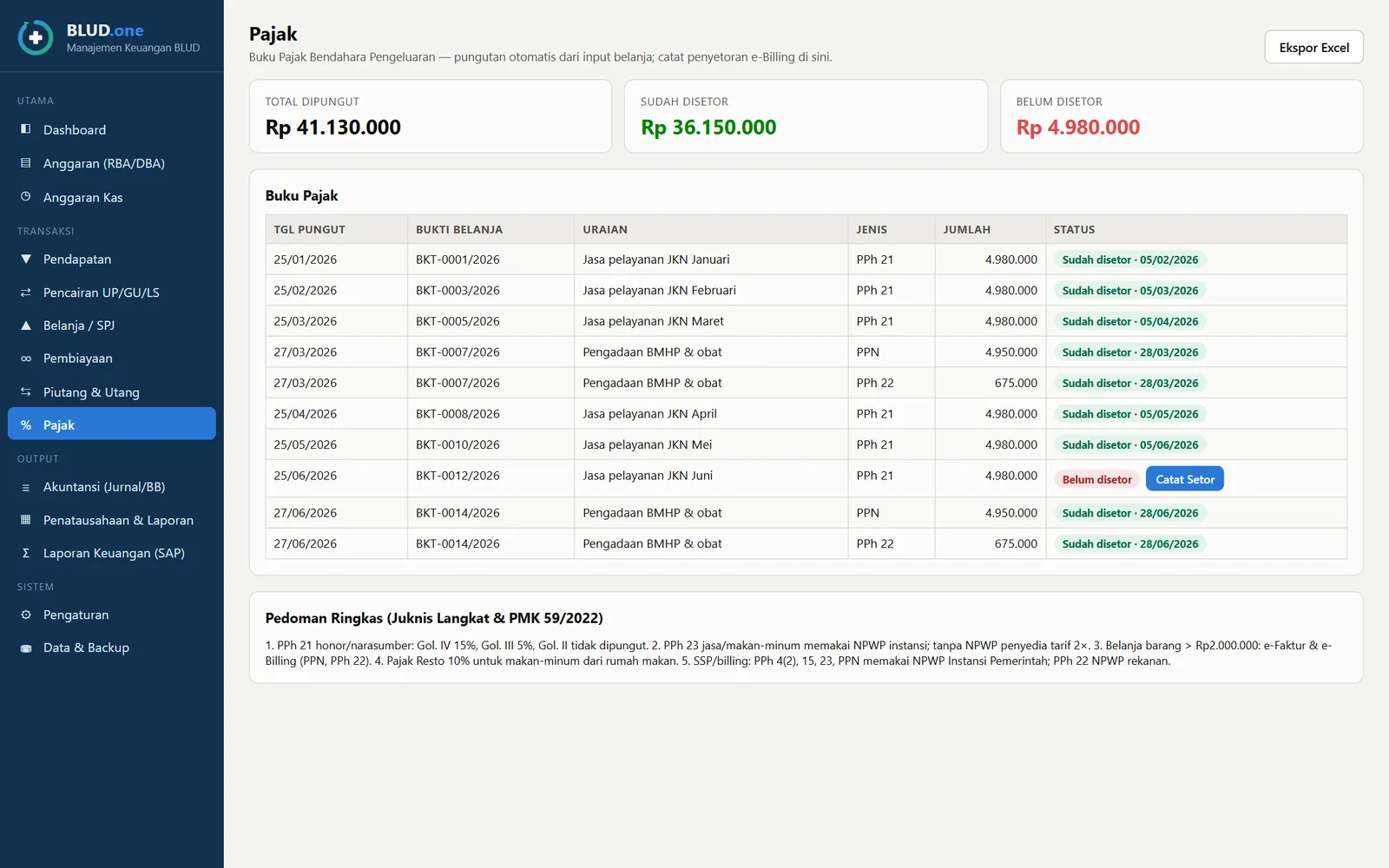This screenshot has height=868, width=1389.
Task: Open the Dashboard menu item
Action: tap(112, 129)
